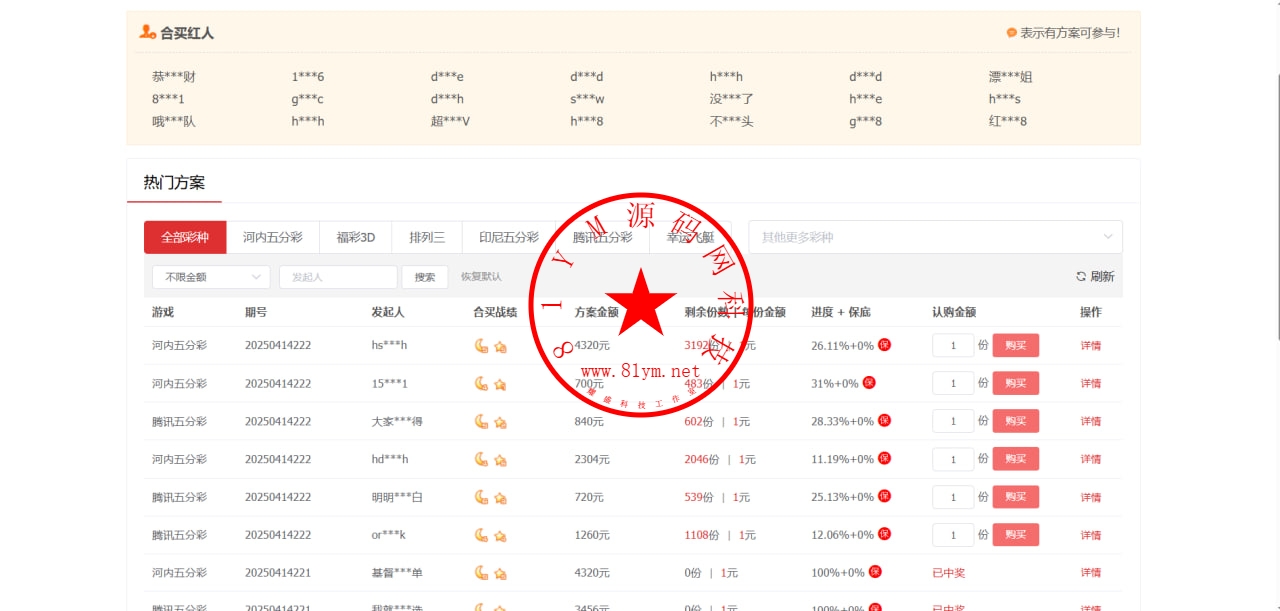View 详情 for the or***k plan
1280x611 pixels.
pyautogui.click(x=1090, y=535)
